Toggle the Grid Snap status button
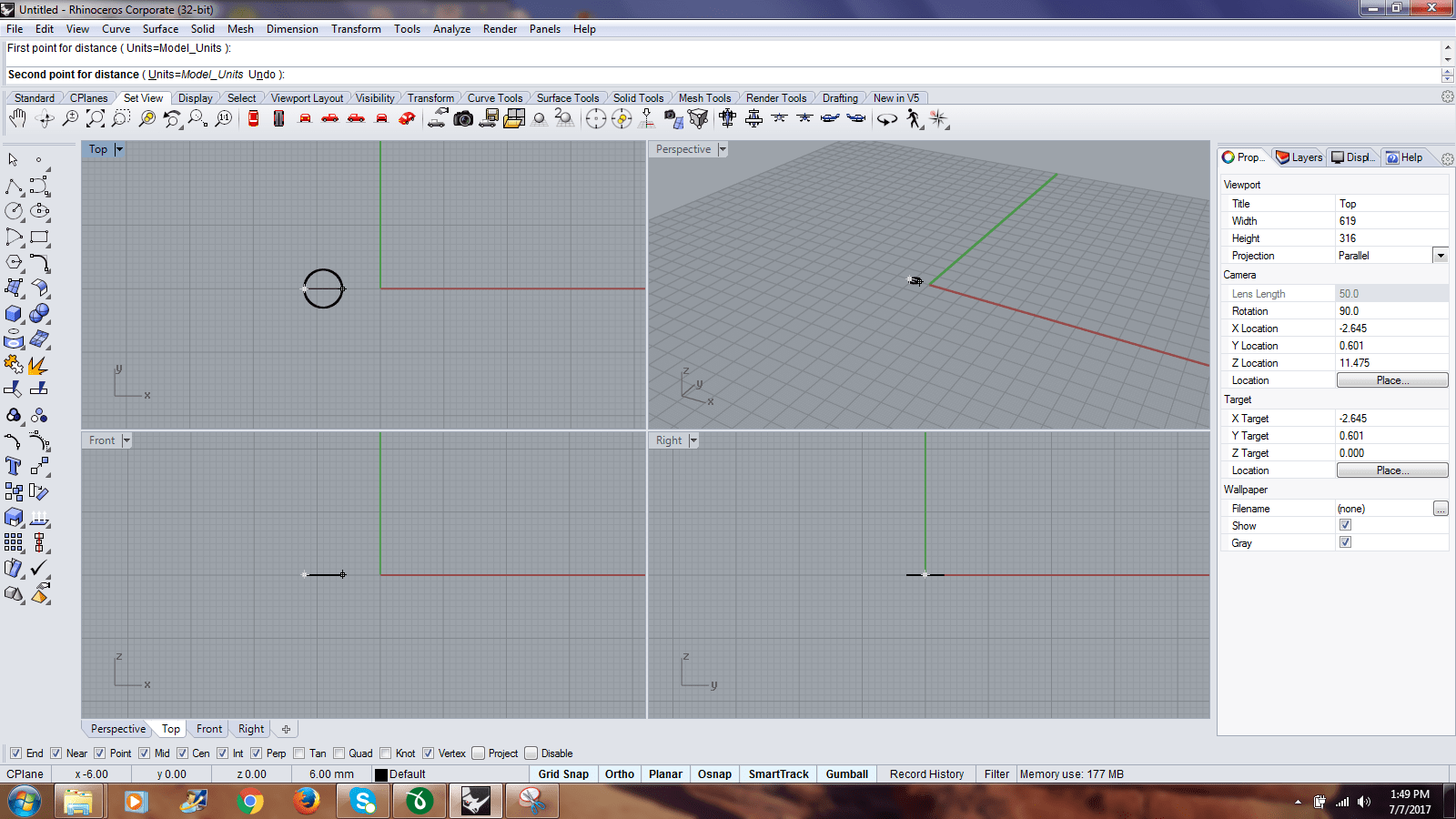The height and width of the screenshot is (819, 1456). click(563, 774)
